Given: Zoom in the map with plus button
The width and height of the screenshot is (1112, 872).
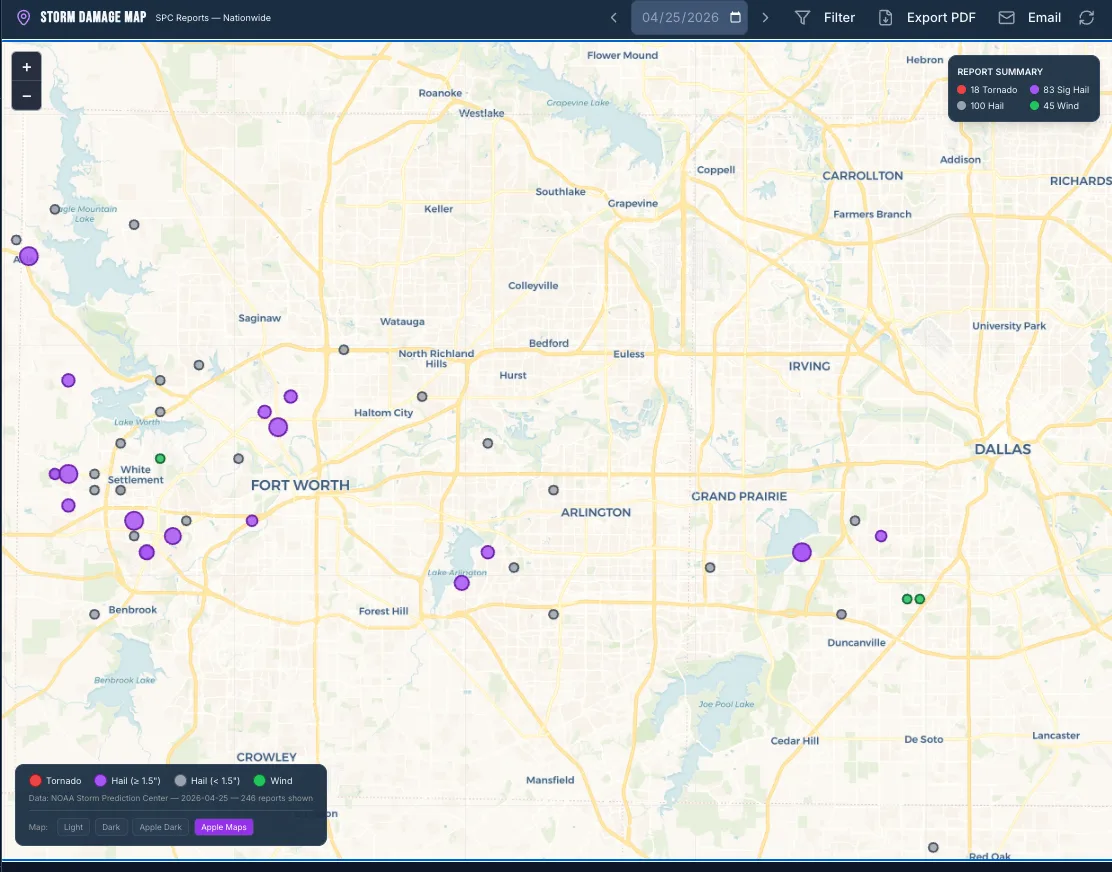Looking at the screenshot, I should [26, 67].
